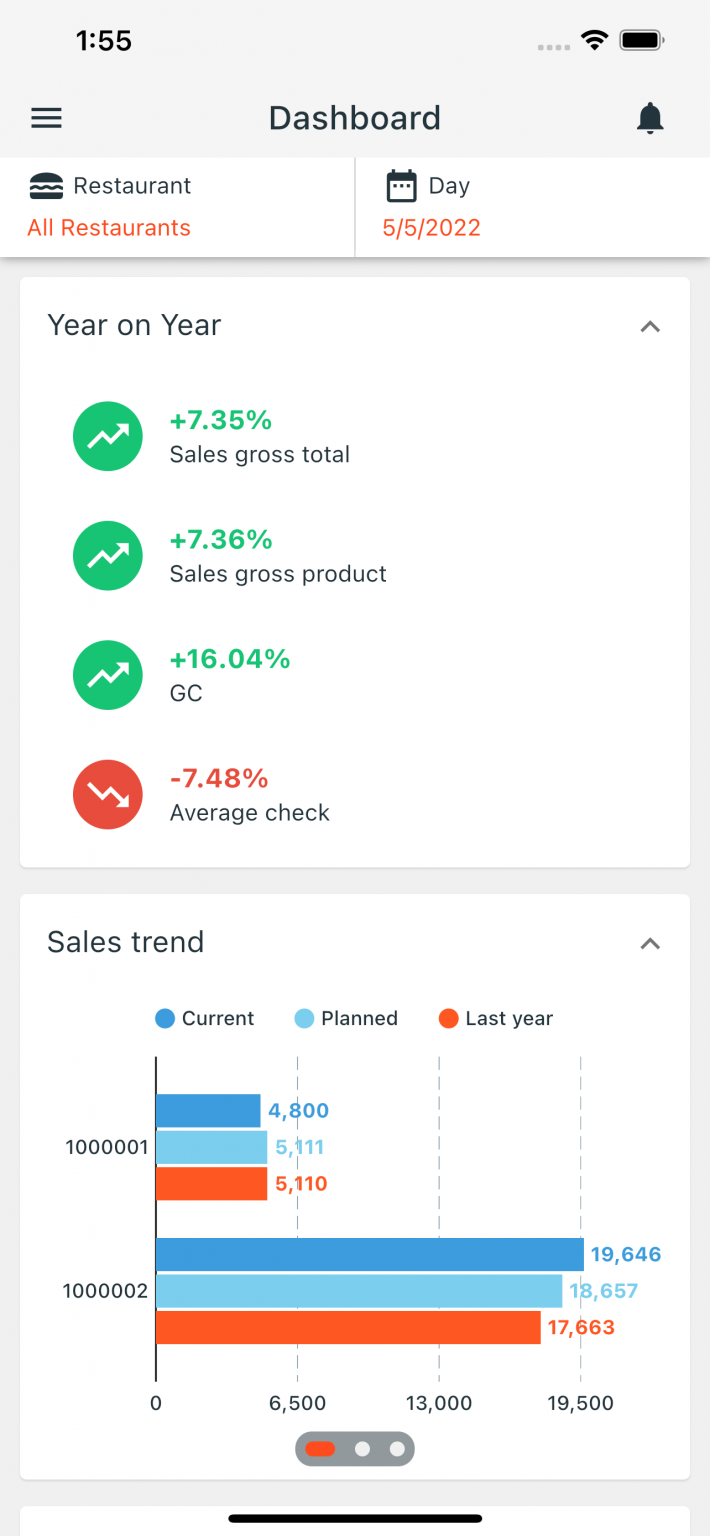Select the first orange page indicator
710x1536 pixels.
click(324, 1448)
